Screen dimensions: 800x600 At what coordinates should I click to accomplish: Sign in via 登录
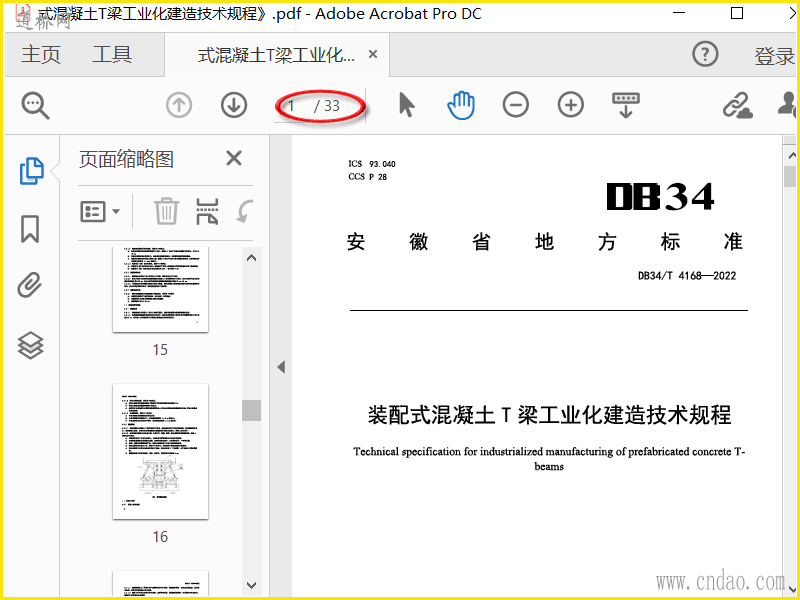[x=774, y=55]
